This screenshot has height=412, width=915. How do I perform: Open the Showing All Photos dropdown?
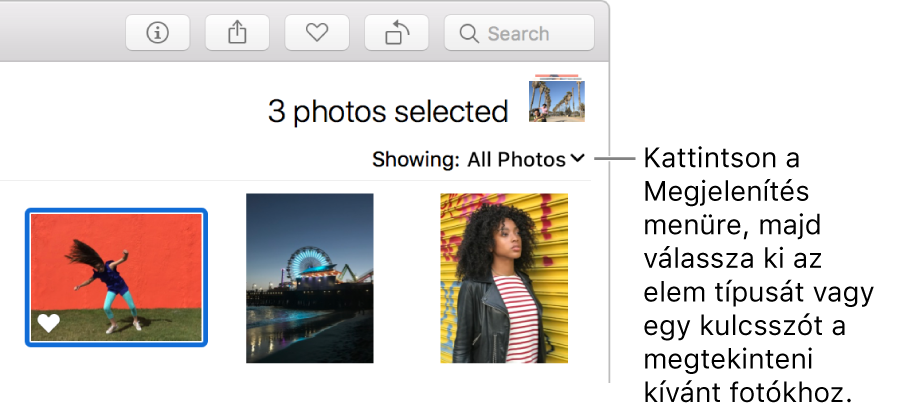coord(478,159)
